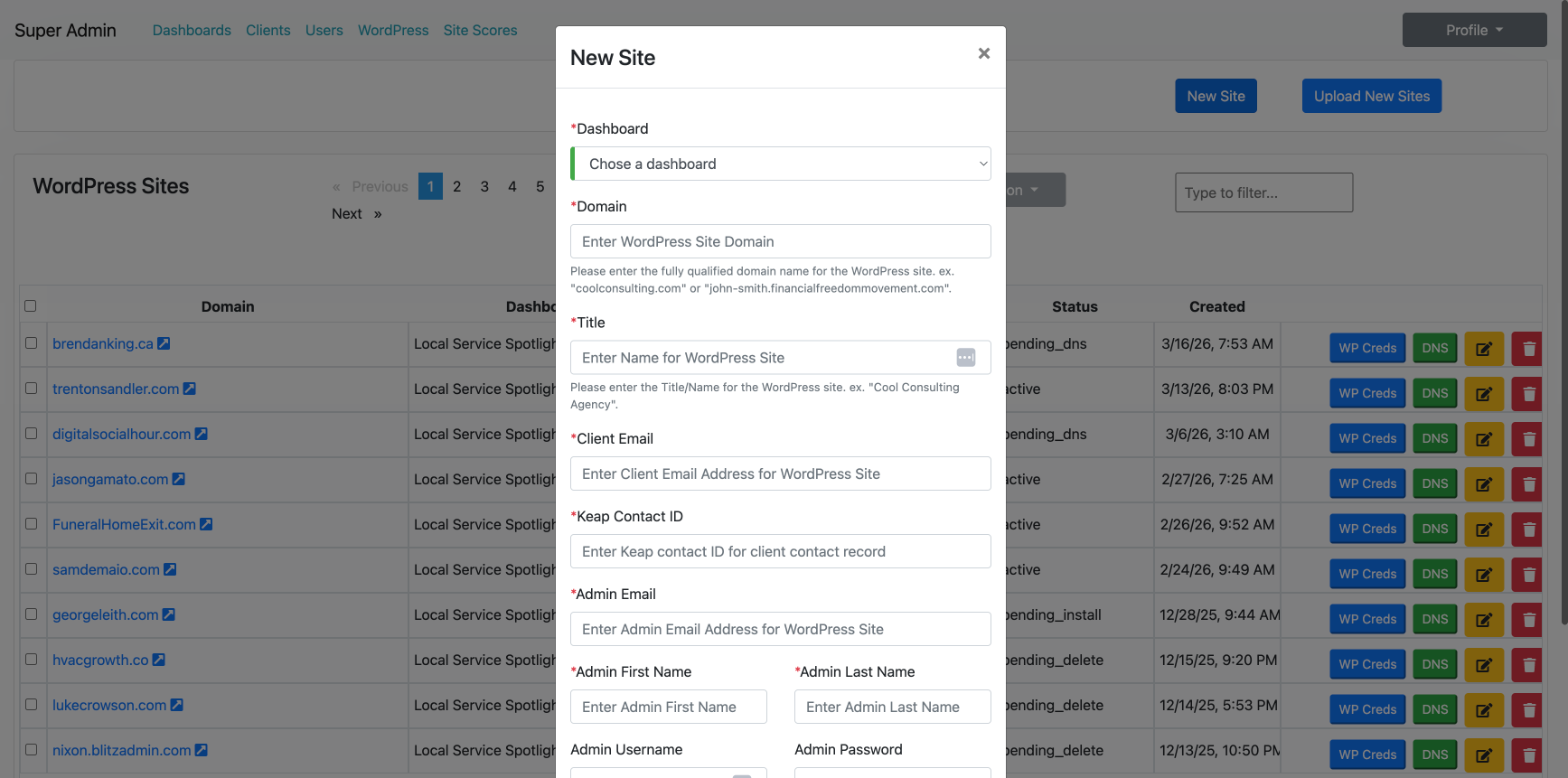
Task: Edit FuneralHomeExit.com using pencil icon
Action: coord(1484,528)
